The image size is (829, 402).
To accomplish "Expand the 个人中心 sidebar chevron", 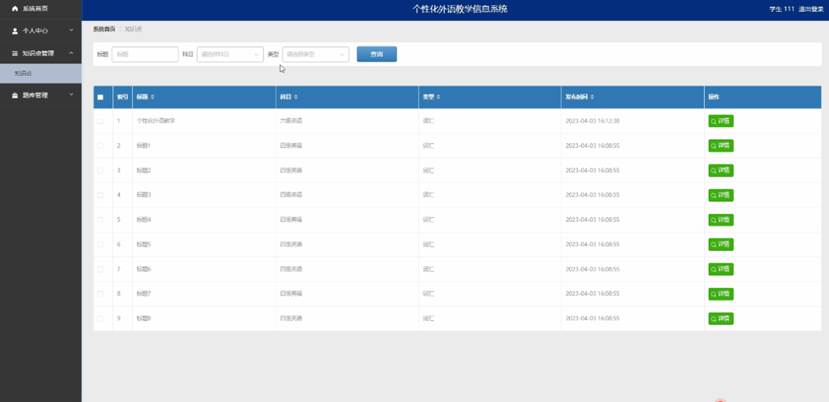I will [71, 31].
